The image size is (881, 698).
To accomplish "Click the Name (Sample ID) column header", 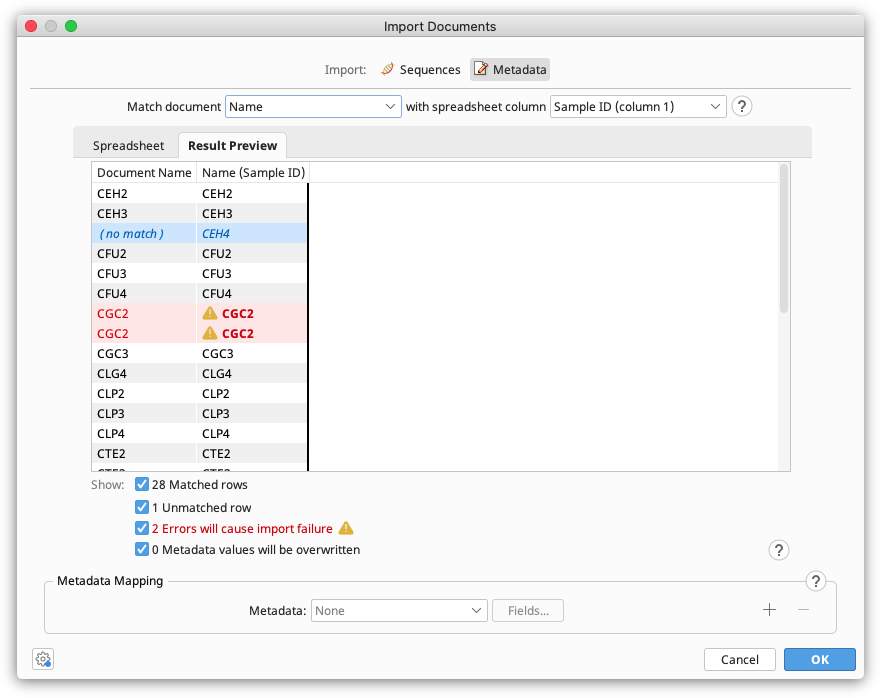I will coord(253,173).
